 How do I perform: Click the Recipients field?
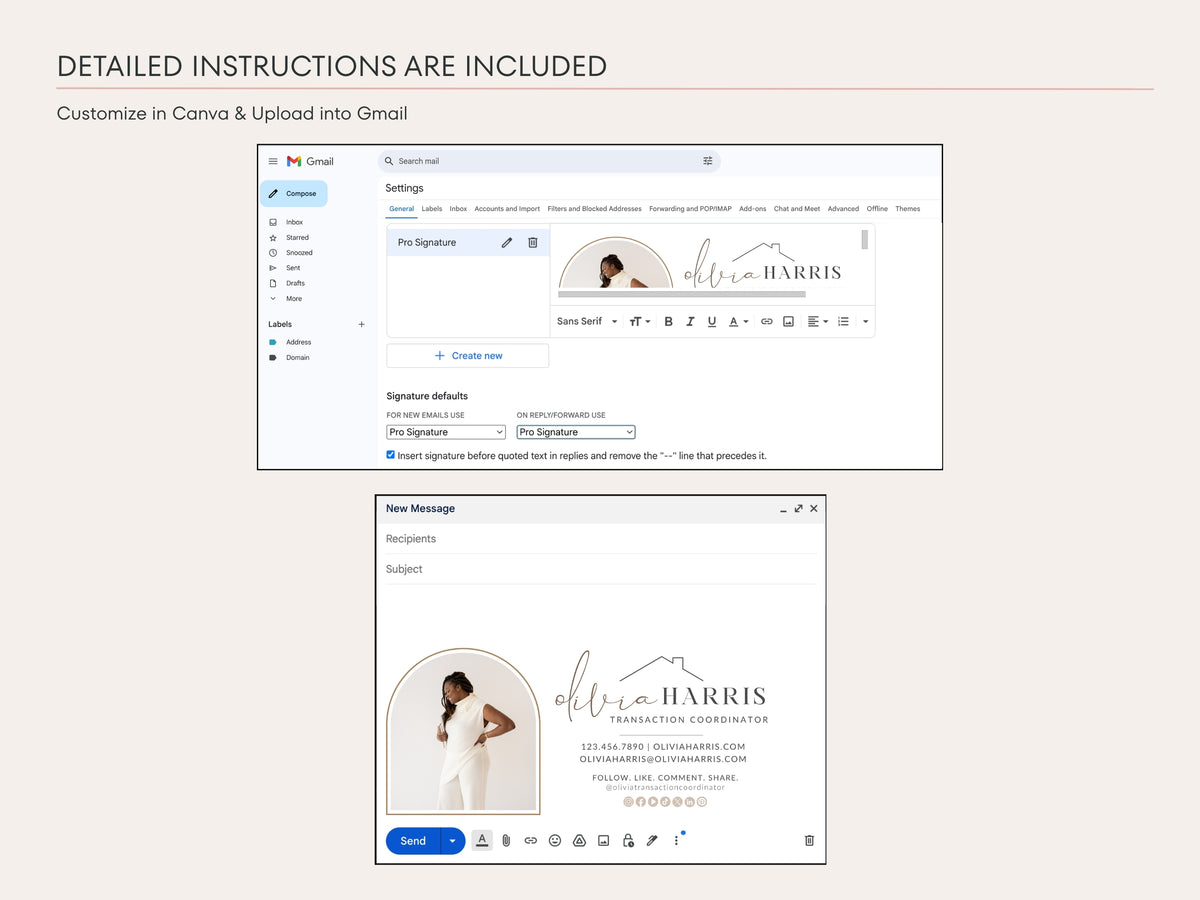[601, 539]
